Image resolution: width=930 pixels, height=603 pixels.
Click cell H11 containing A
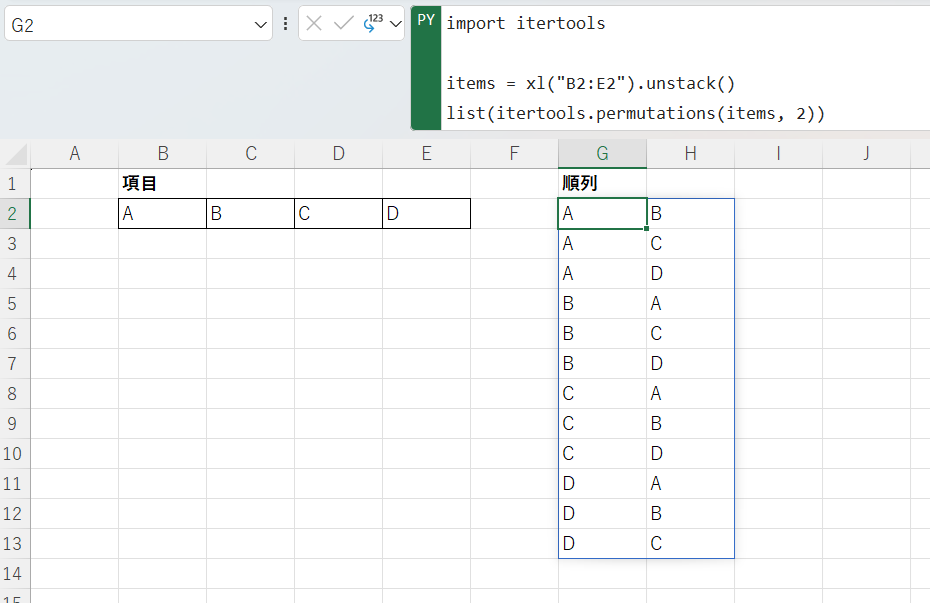point(690,484)
